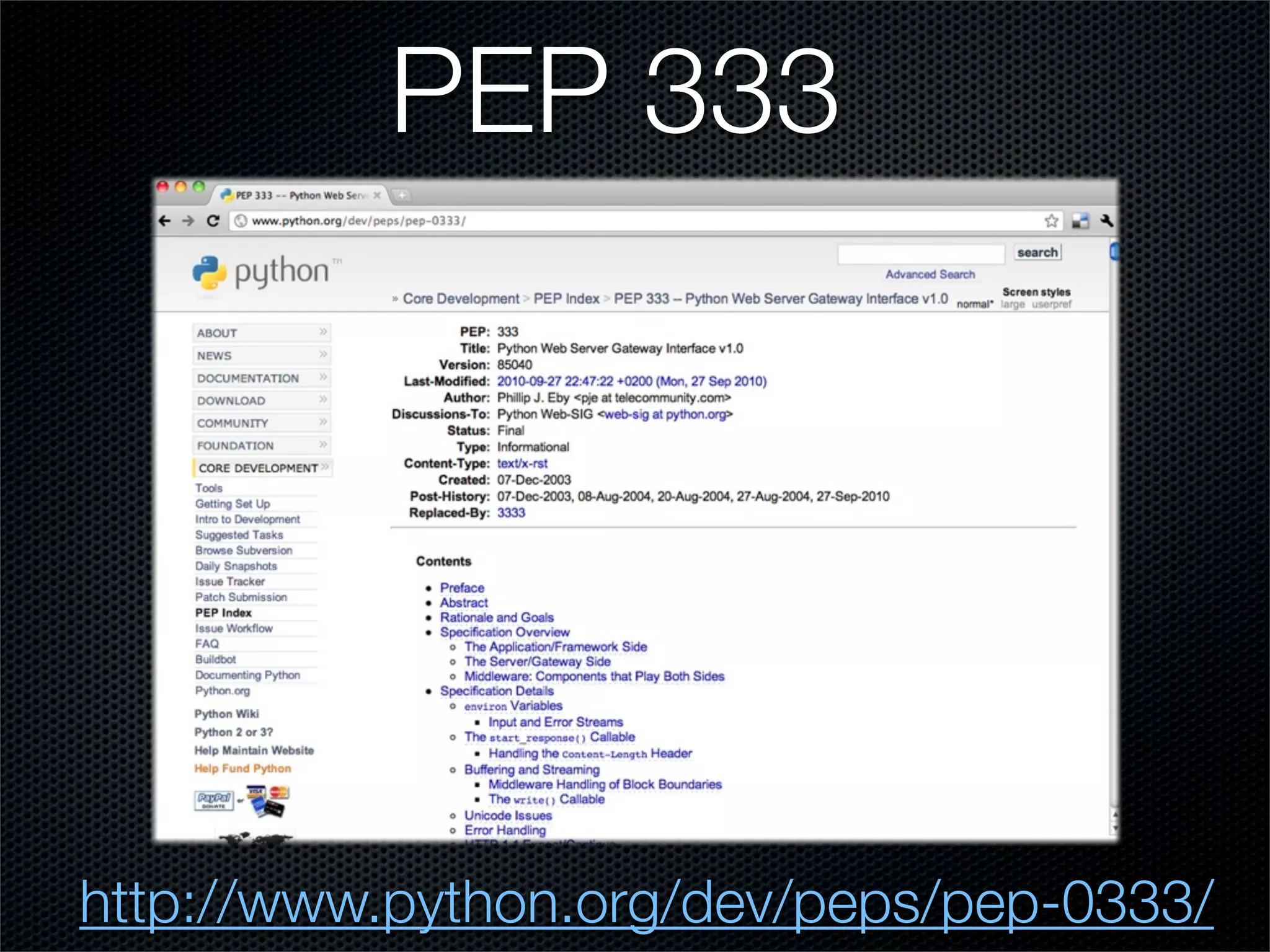Open the Advanced Search link
Screen dimensions: 1270x952
[930, 274]
